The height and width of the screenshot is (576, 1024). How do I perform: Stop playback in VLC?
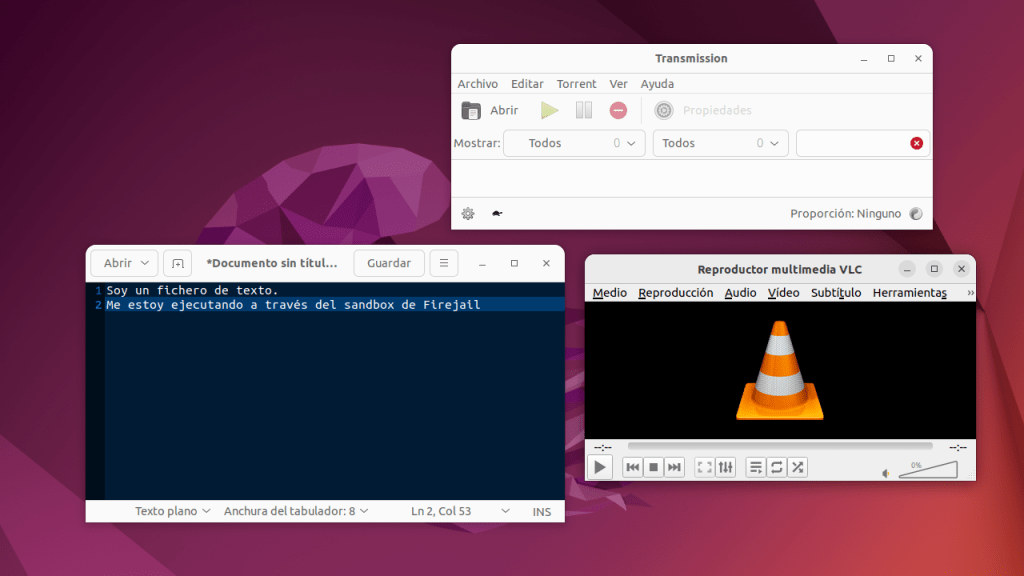click(x=653, y=467)
